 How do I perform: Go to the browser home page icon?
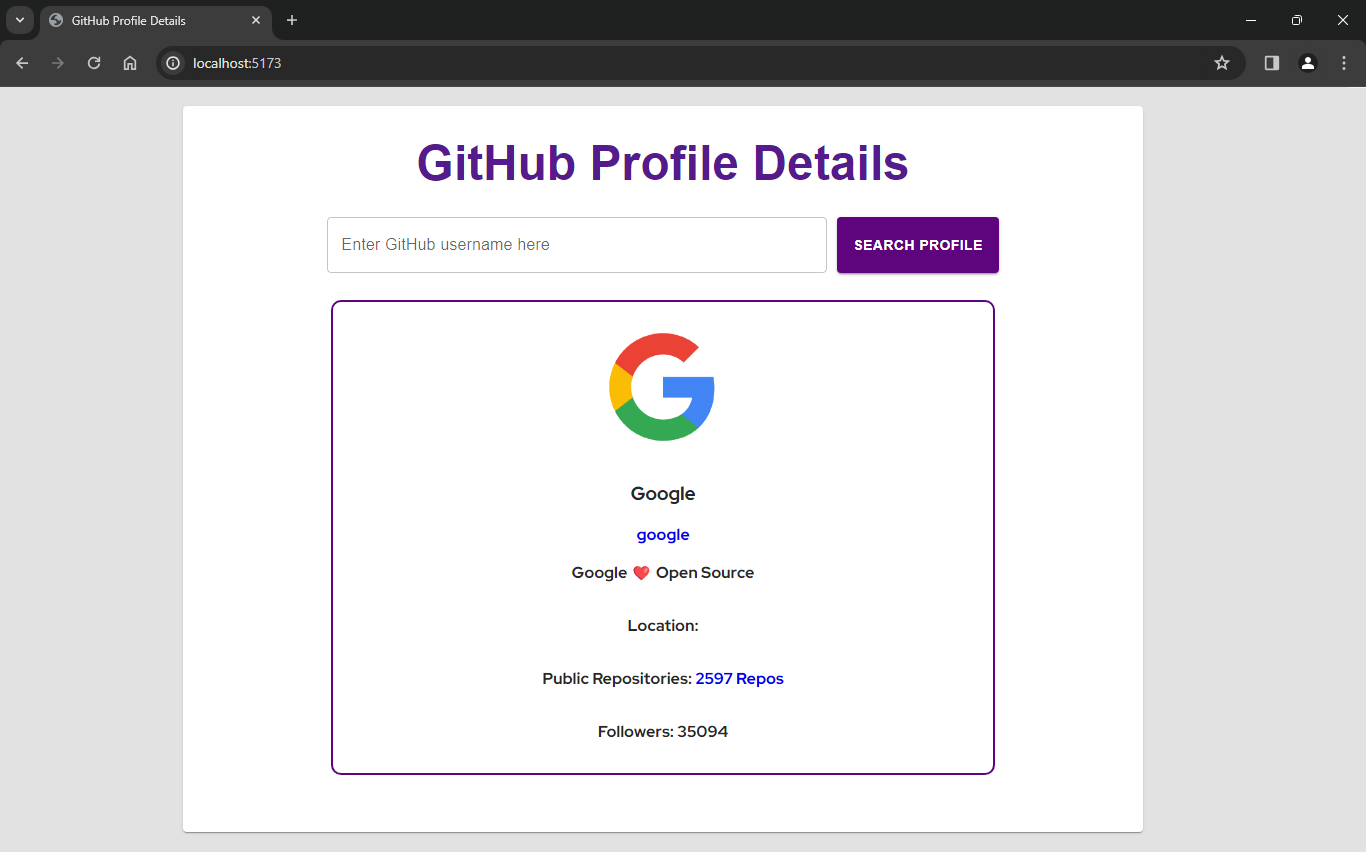point(130,63)
